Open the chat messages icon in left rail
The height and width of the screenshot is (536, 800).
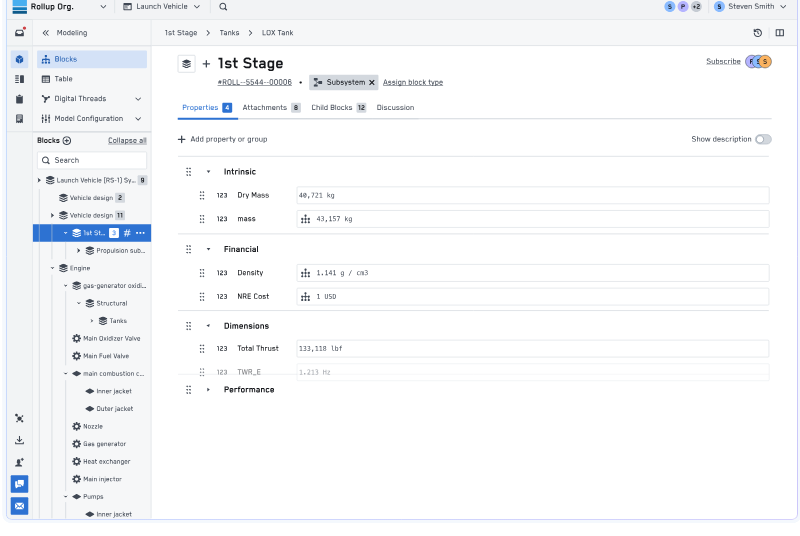click(x=19, y=484)
